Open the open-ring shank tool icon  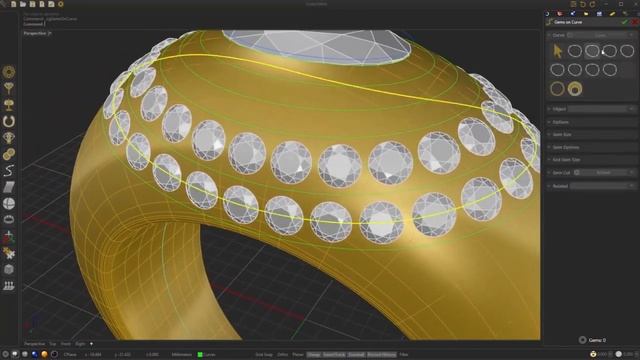(x=9, y=121)
